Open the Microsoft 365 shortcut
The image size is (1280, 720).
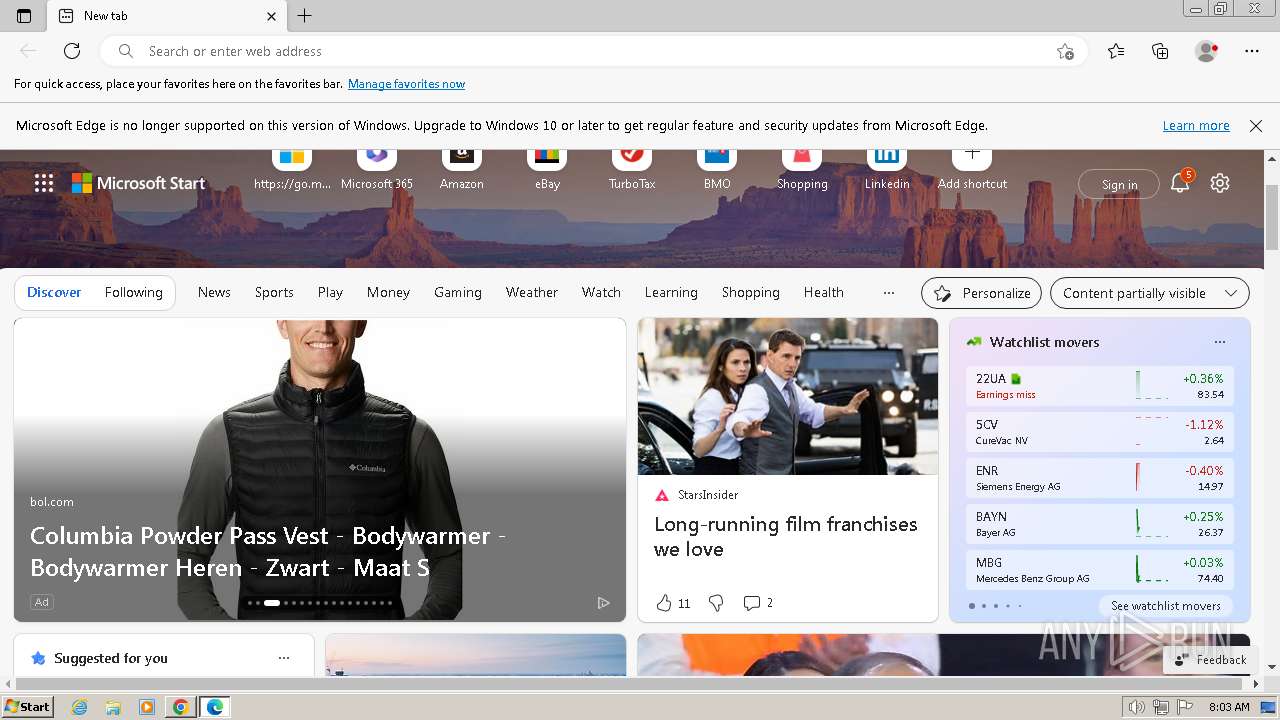click(x=377, y=170)
